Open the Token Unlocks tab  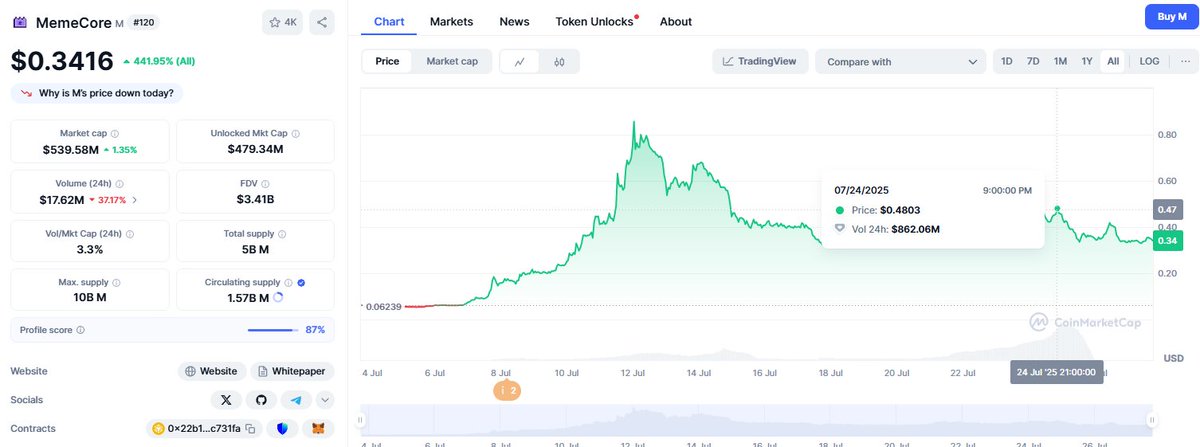pos(595,21)
